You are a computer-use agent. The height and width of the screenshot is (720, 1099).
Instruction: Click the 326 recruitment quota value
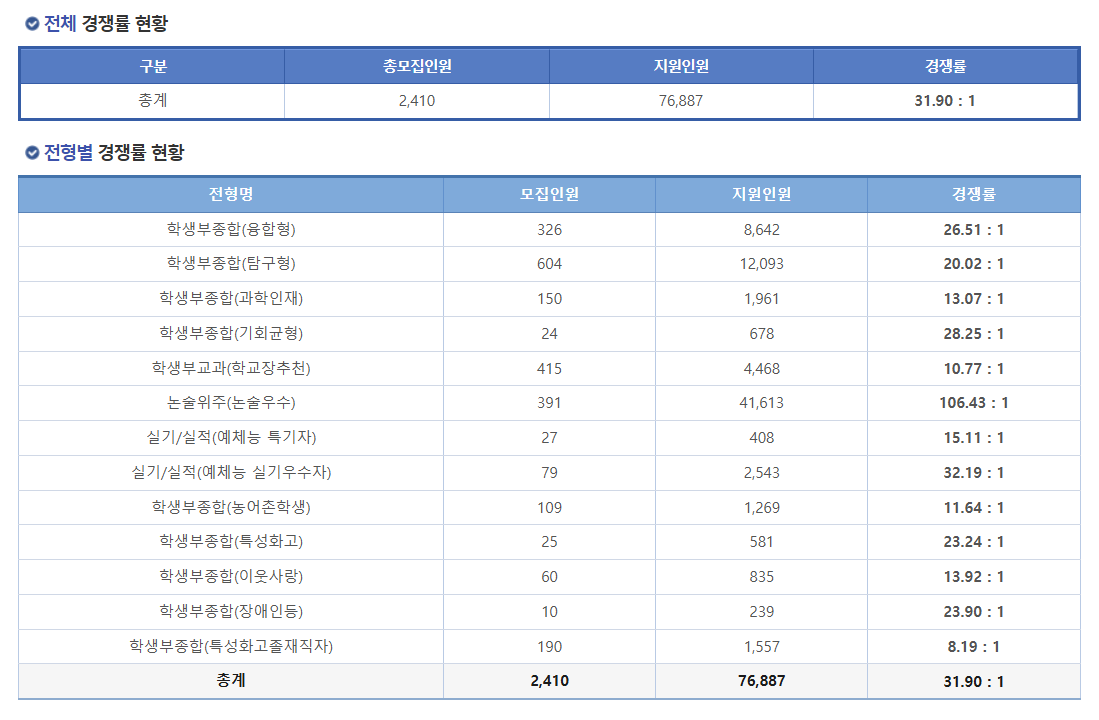[550, 230]
